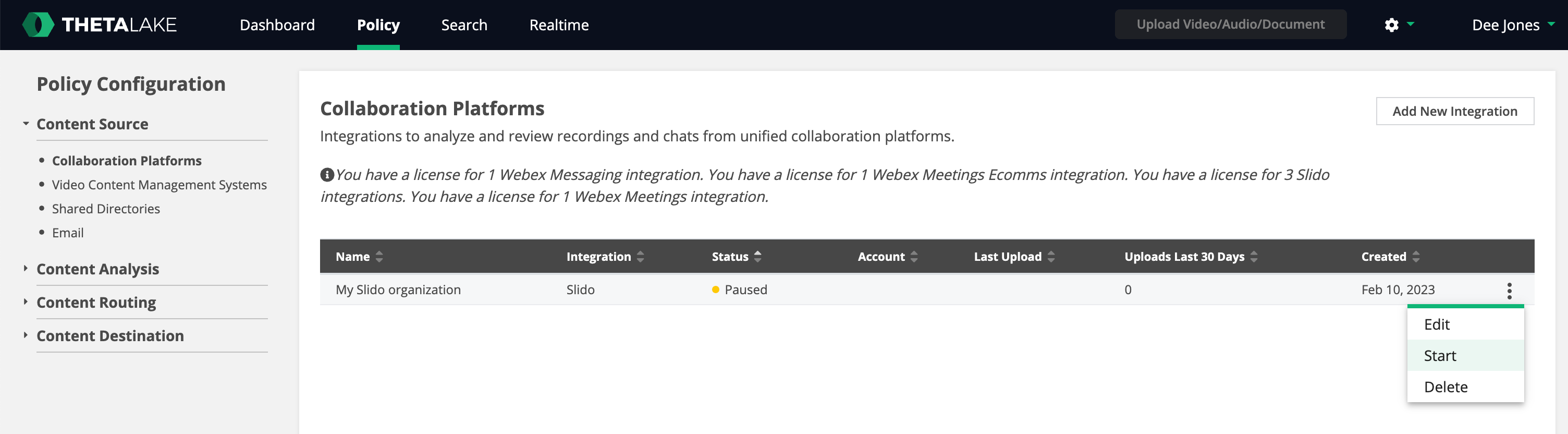Open the three-dot menu for My Slido organization
This screenshot has width=1568, height=434.
1509,291
